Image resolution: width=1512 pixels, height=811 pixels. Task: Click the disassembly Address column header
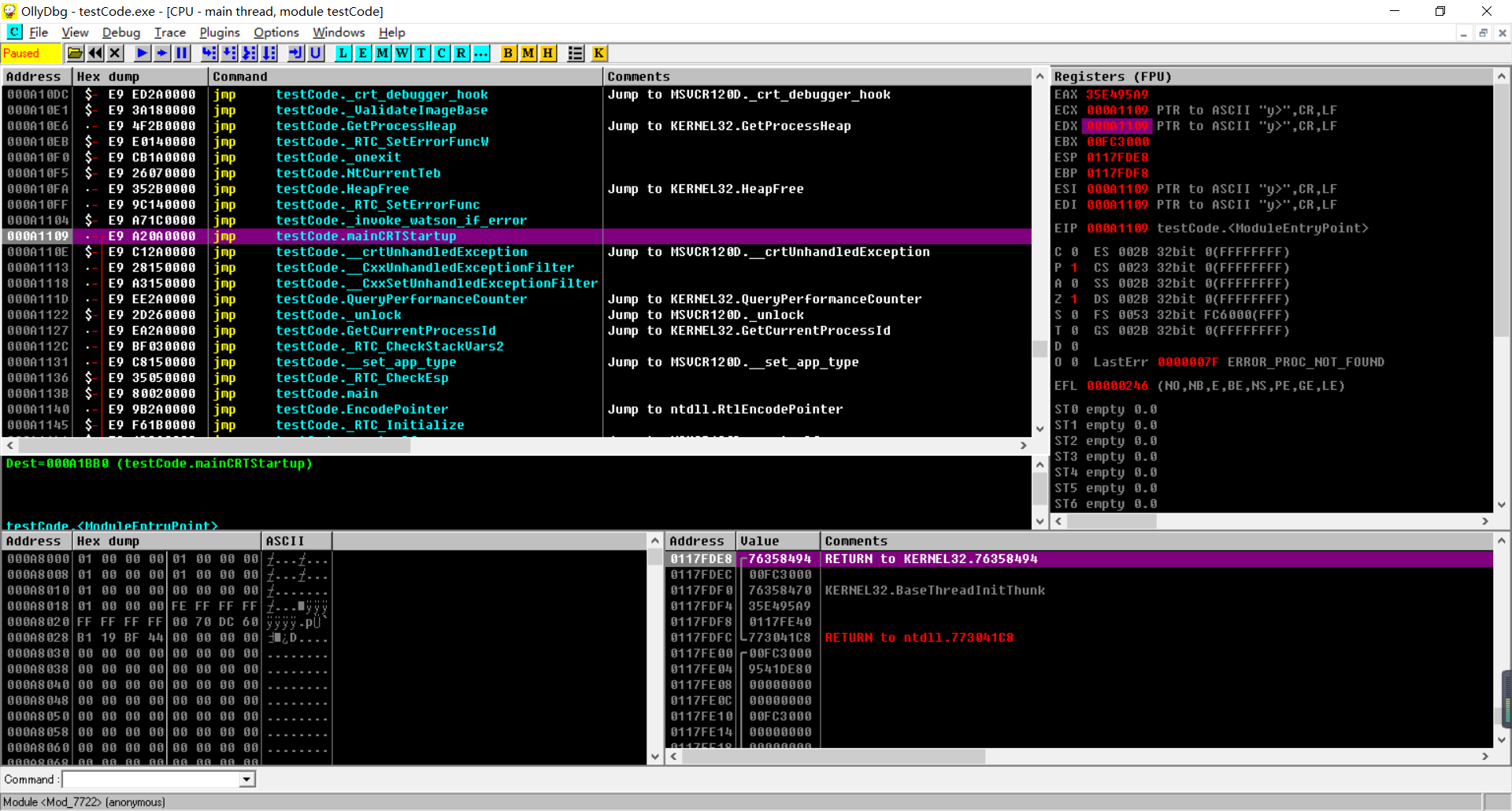click(37, 76)
